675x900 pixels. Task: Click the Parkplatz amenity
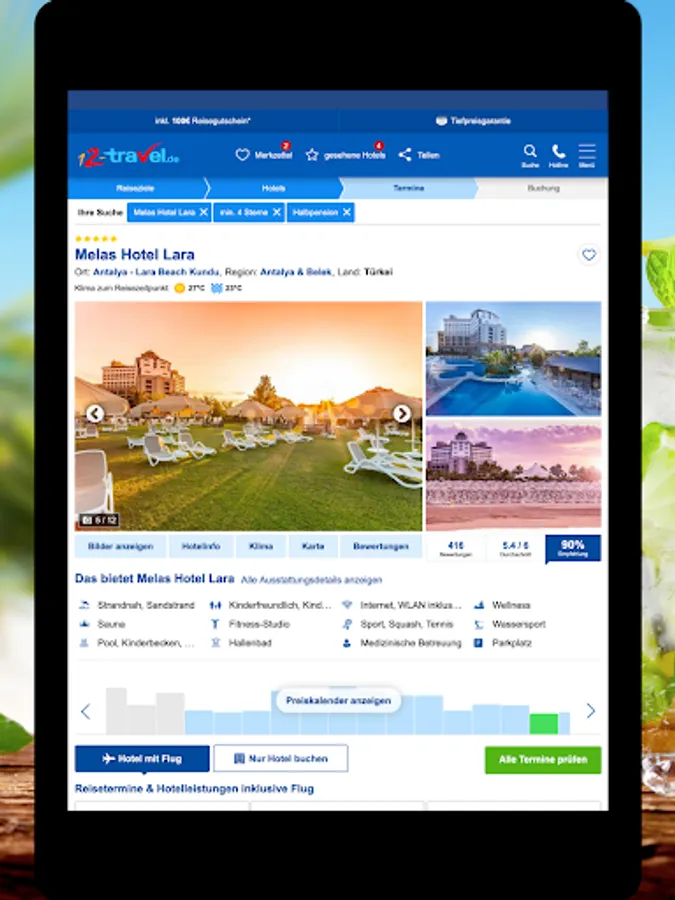click(x=503, y=643)
